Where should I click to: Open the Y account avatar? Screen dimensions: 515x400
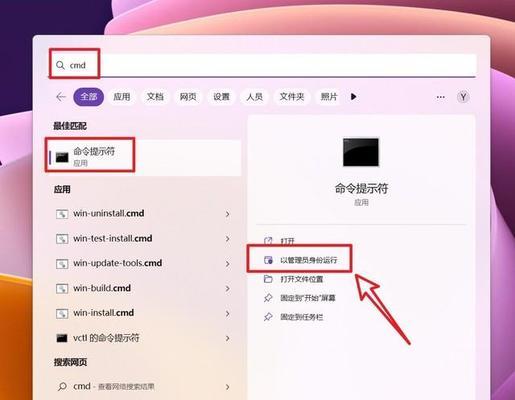click(x=463, y=97)
